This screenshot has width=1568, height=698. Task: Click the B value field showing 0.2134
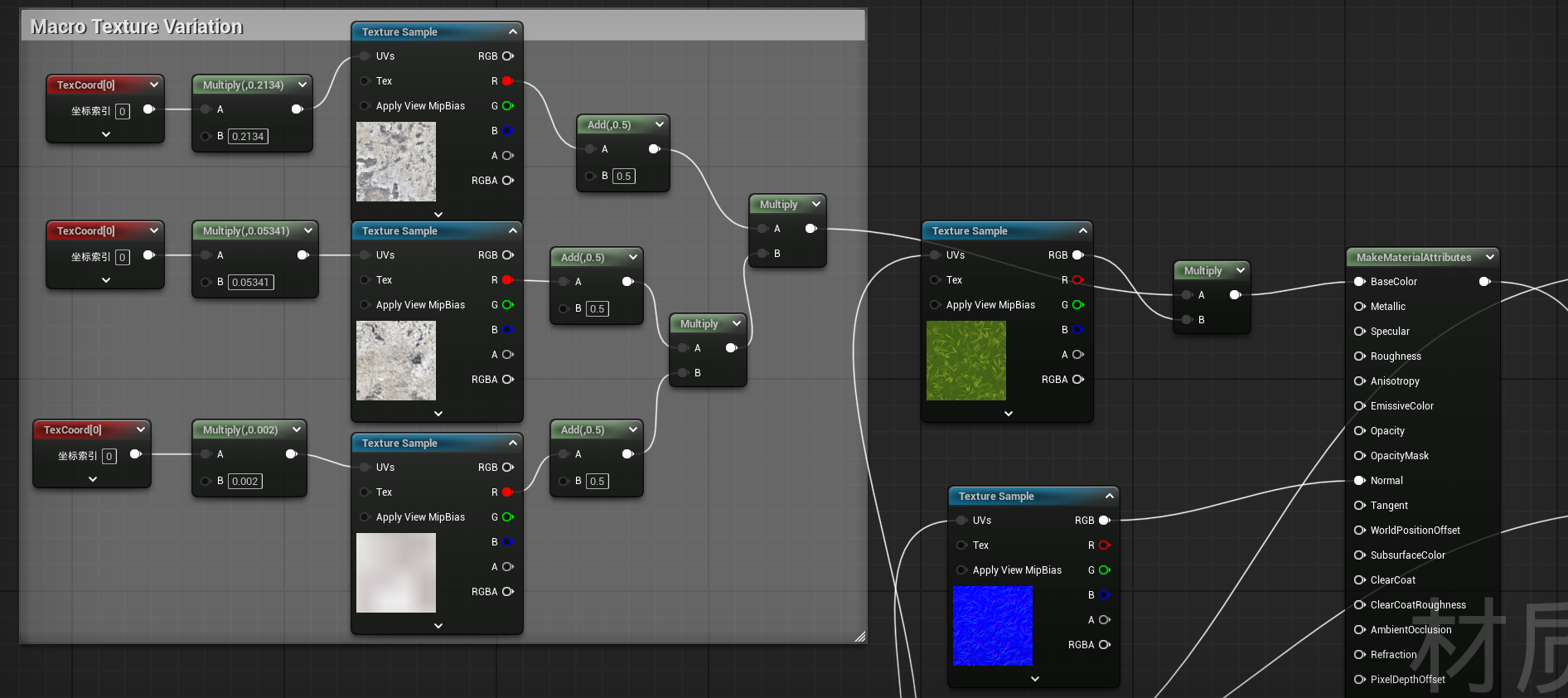point(248,137)
